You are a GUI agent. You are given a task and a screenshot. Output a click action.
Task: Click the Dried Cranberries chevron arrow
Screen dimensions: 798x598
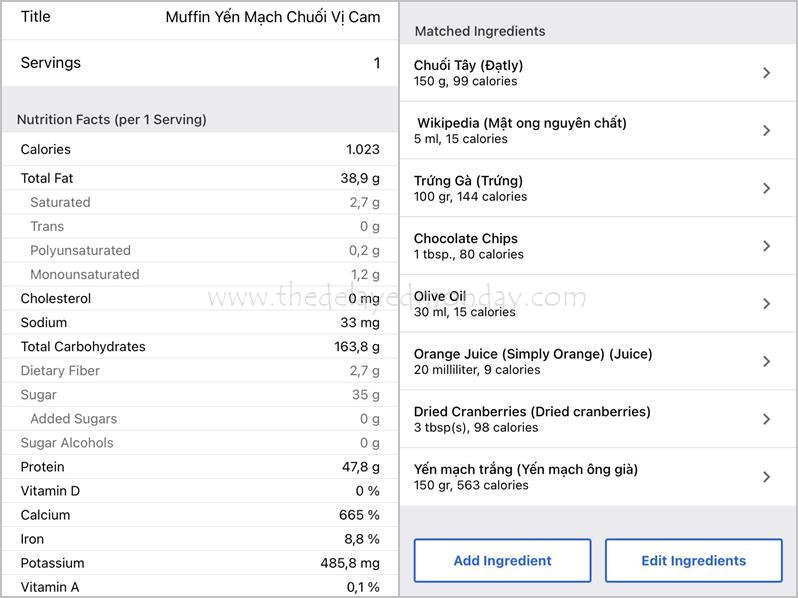tap(767, 419)
